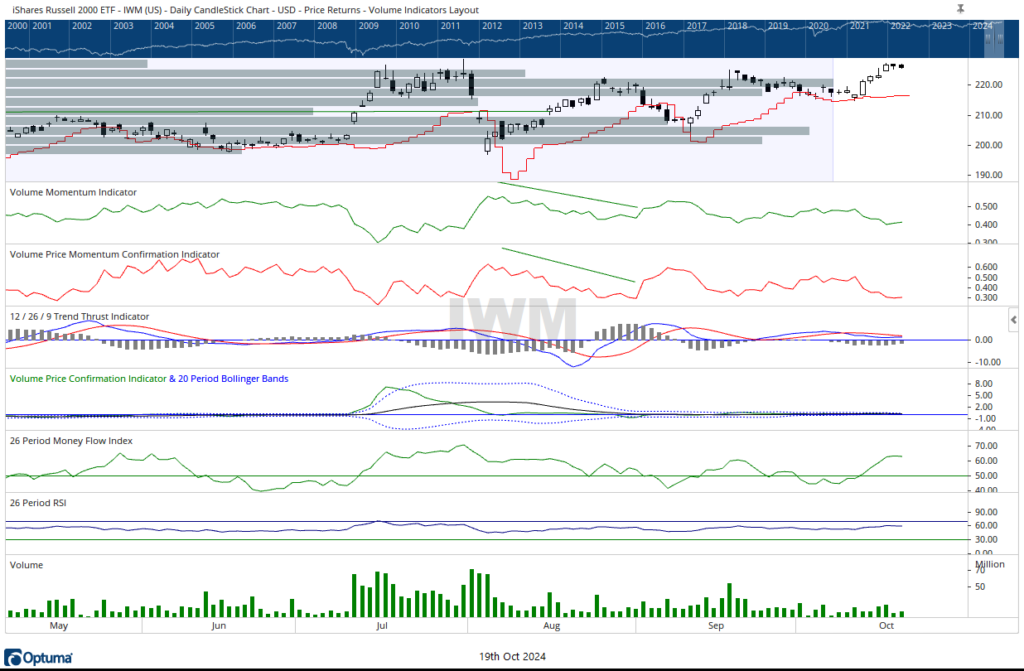Select the 12 / 26 / 9 Trend Thrust Indicator label
This screenshot has height=671, width=1024.
(79, 316)
